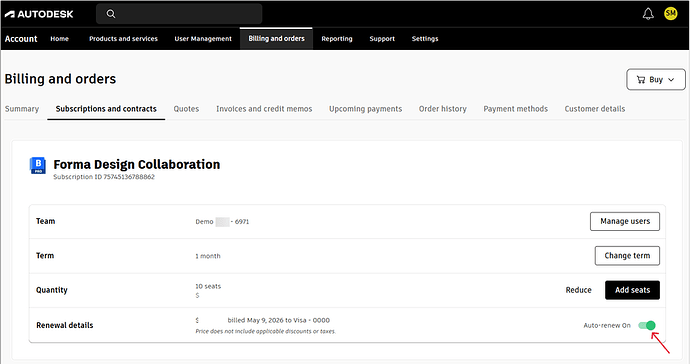Click the Renewal details row label

[x=65, y=325]
